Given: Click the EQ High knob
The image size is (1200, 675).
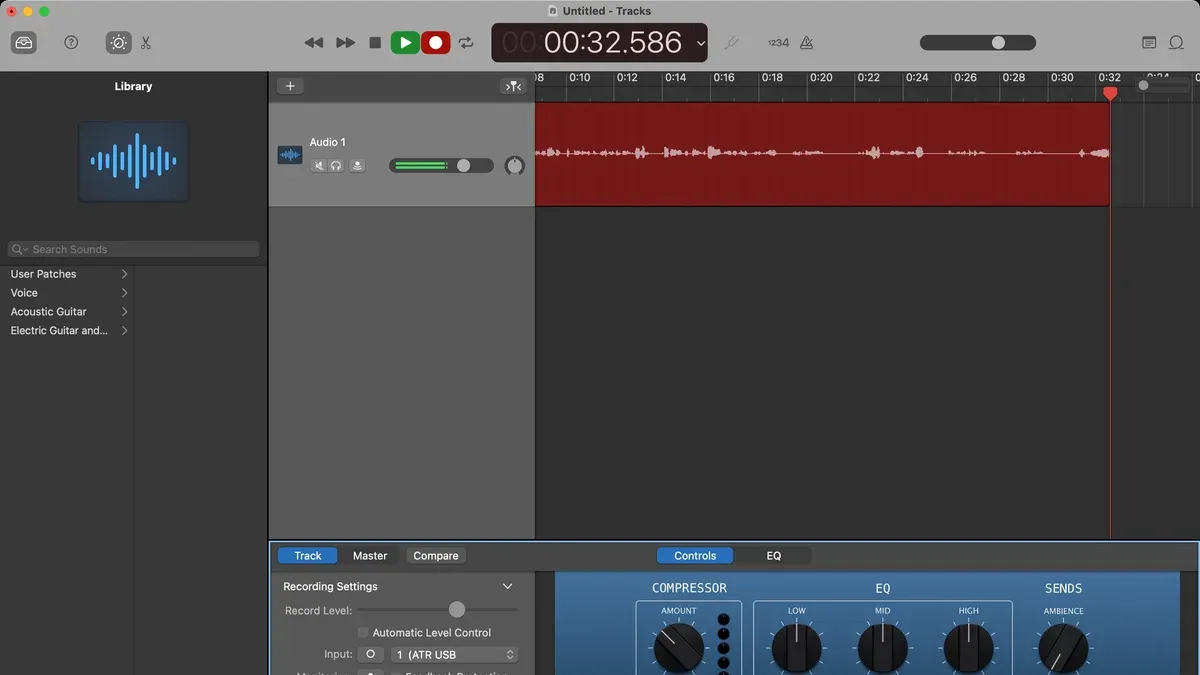Looking at the screenshot, I should [x=969, y=647].
